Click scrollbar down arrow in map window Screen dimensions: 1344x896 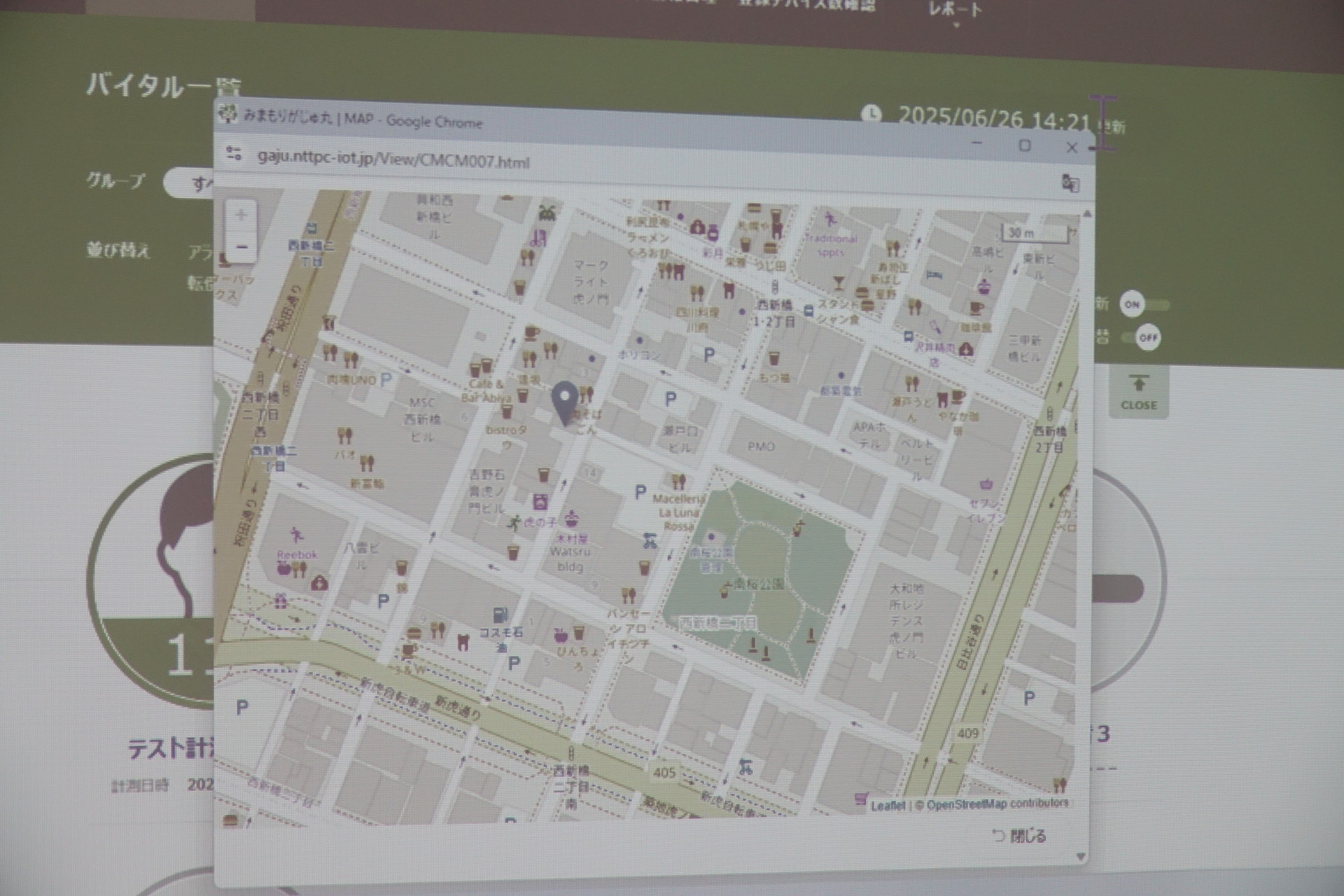pos(1080,857)
